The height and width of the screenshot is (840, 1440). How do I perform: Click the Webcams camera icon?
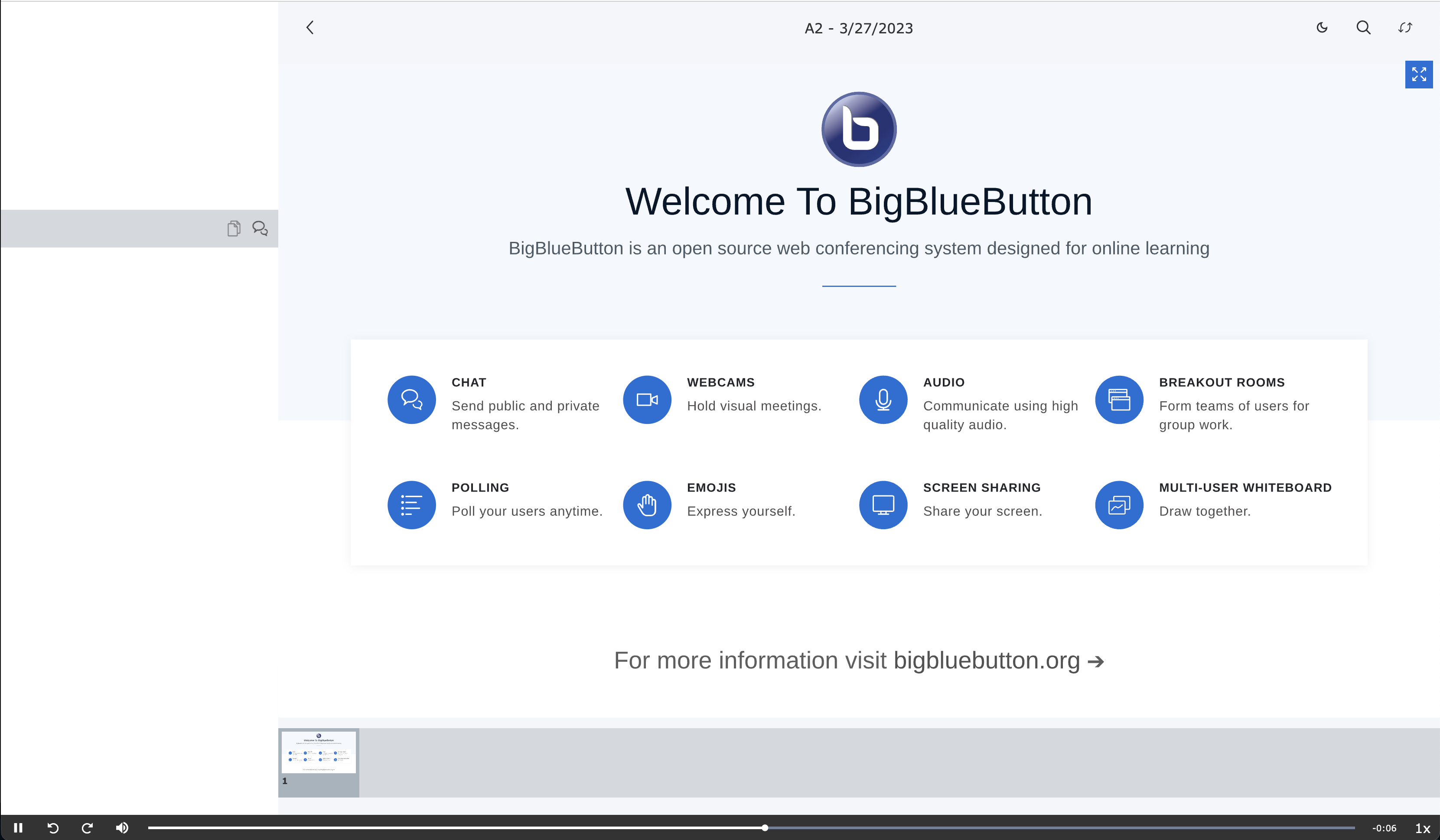647,400
